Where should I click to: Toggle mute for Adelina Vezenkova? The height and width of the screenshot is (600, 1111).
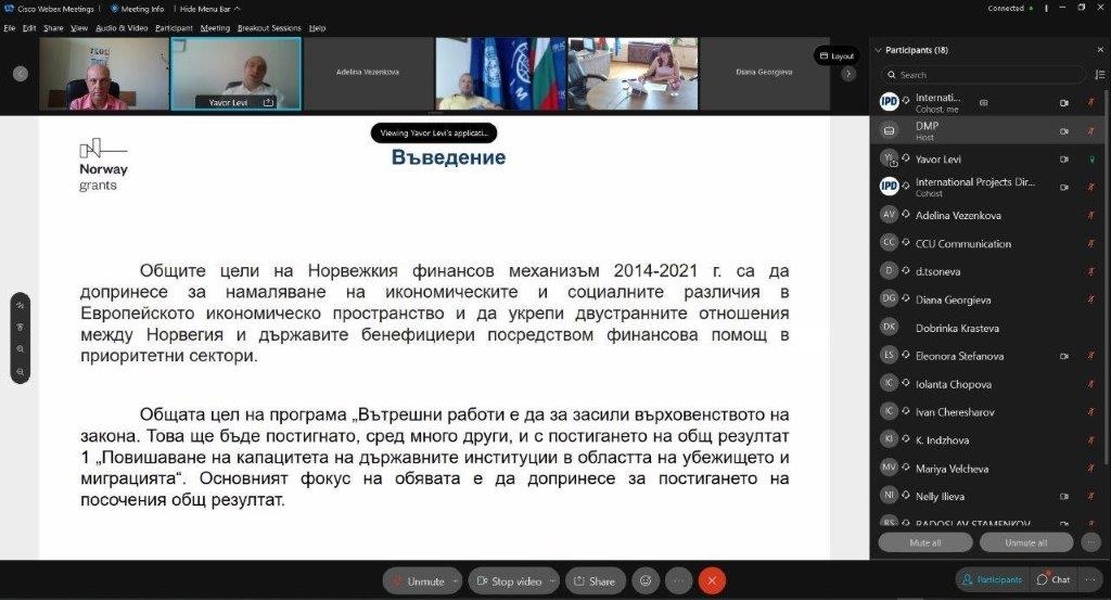click(1091, 215)
